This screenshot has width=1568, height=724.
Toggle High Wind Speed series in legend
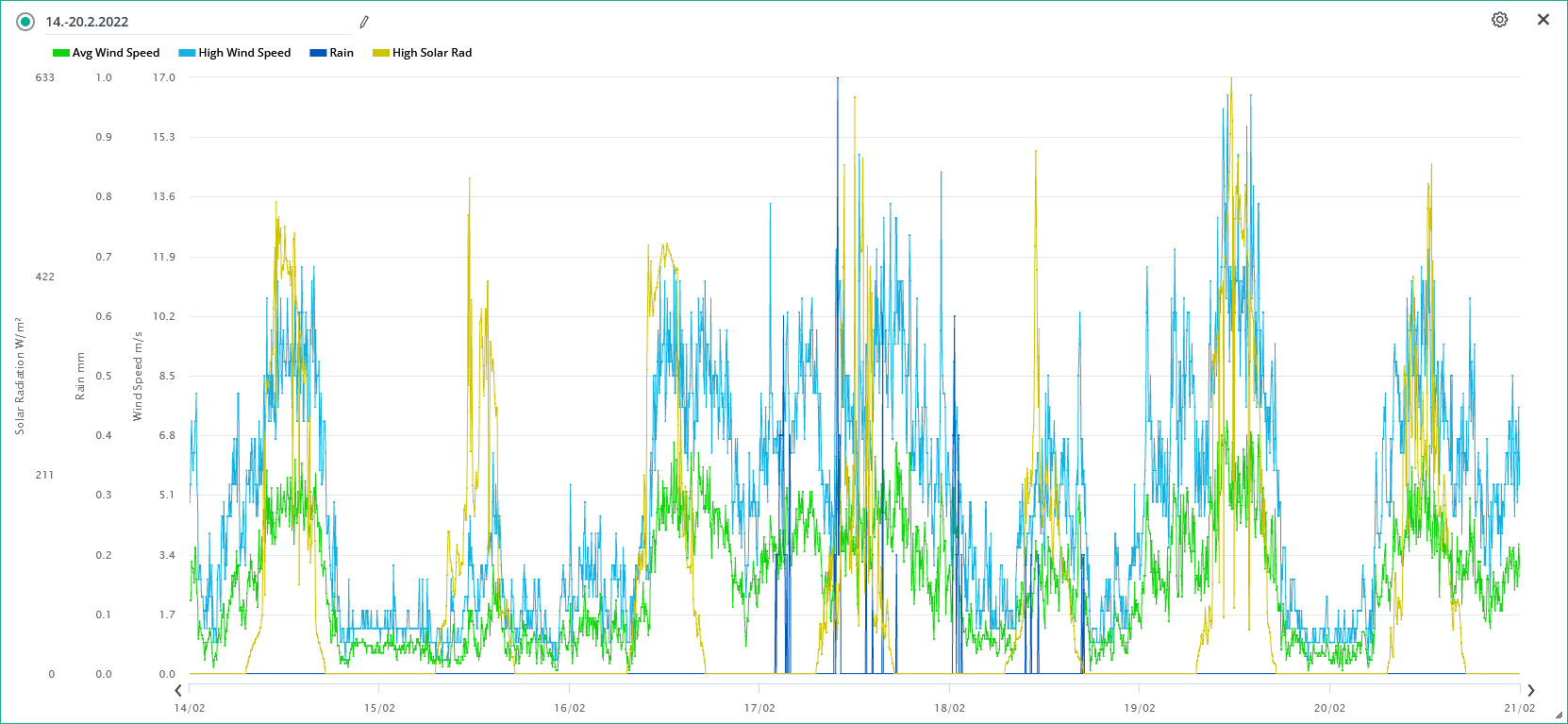244,53
